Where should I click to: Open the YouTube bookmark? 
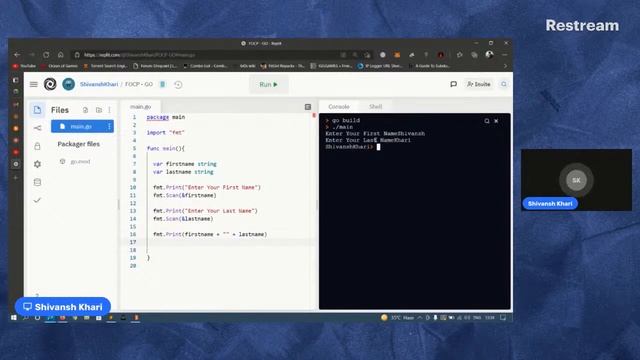(24, 66)
